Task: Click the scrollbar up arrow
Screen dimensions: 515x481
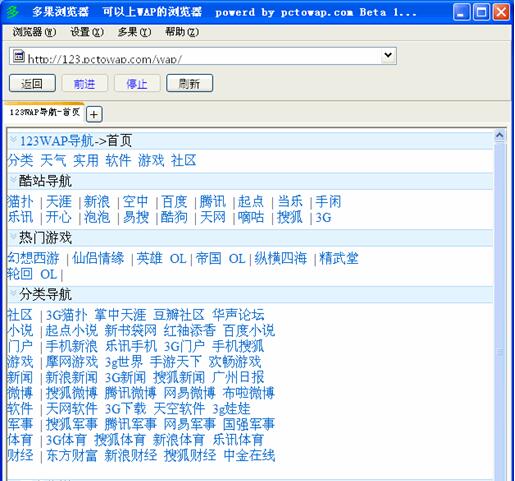Action: (499, 135)
